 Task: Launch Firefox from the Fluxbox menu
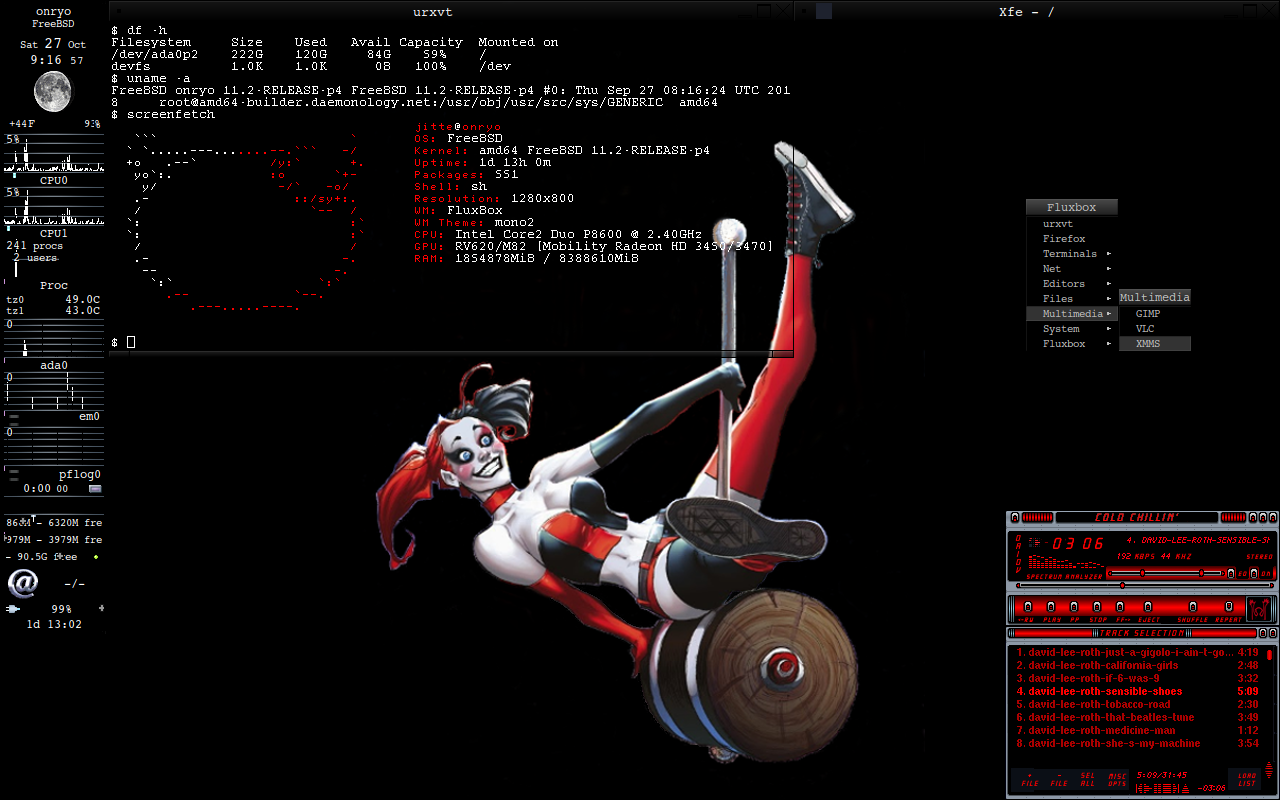click(1072, 239)
